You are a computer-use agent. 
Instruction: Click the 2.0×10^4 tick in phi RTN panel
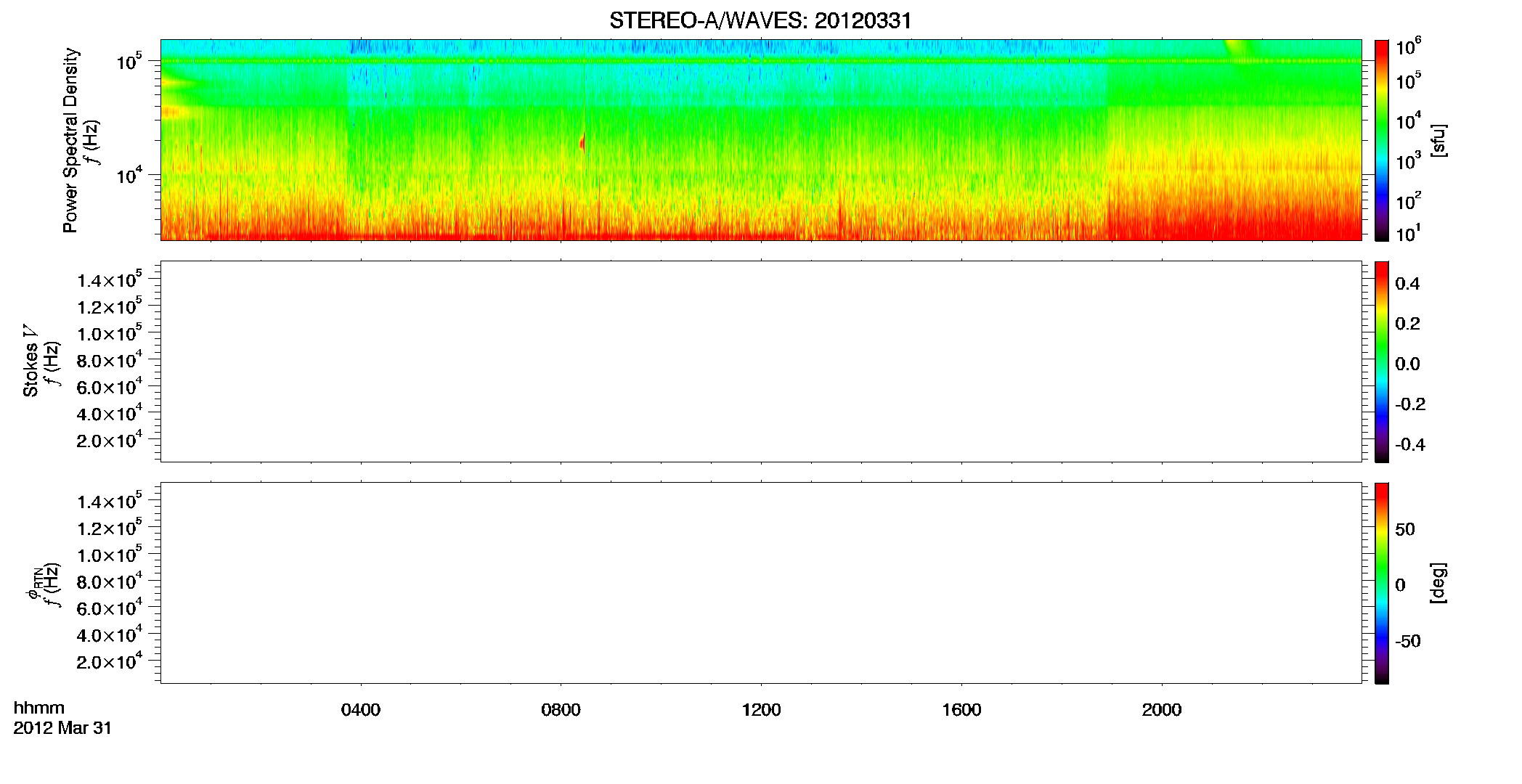point(110,661)
